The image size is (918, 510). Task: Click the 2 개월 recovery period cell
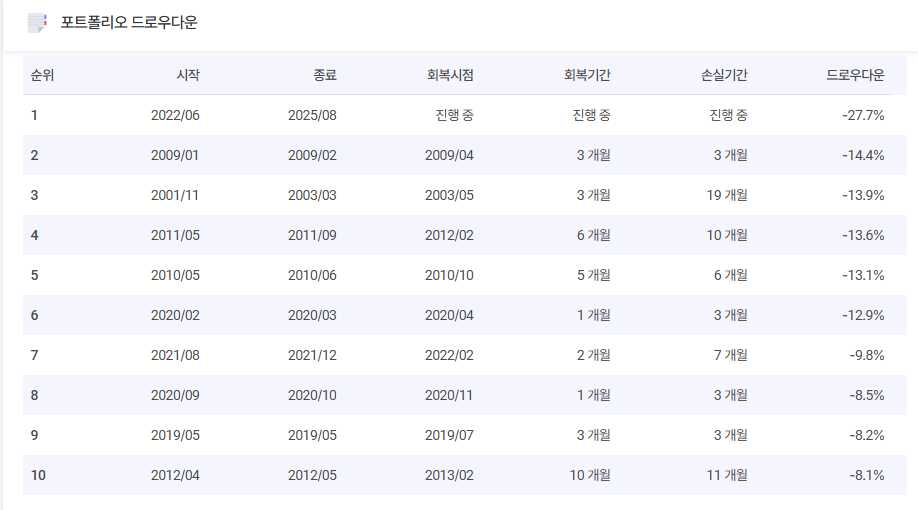click(x=594, y=355)
